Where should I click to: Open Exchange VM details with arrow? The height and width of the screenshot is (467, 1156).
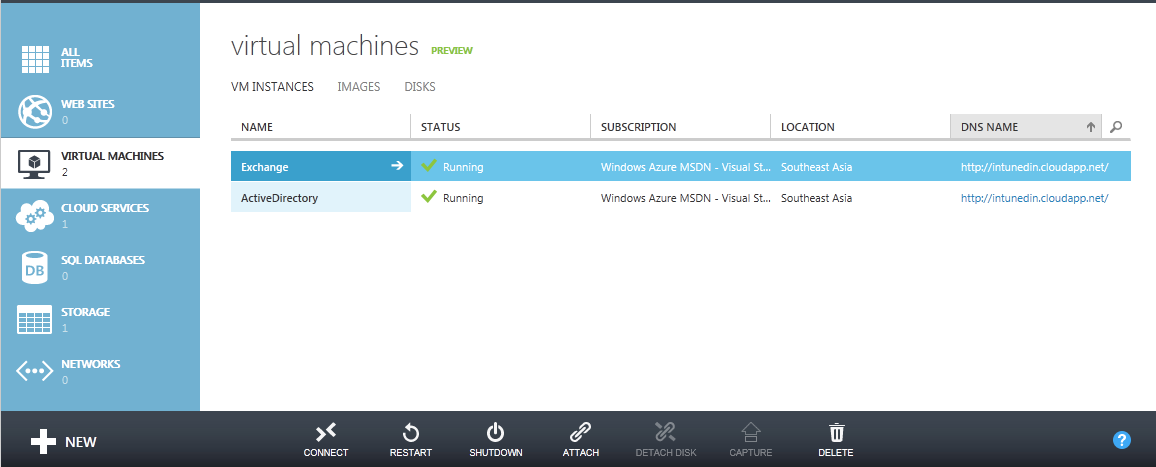[396, 167]
